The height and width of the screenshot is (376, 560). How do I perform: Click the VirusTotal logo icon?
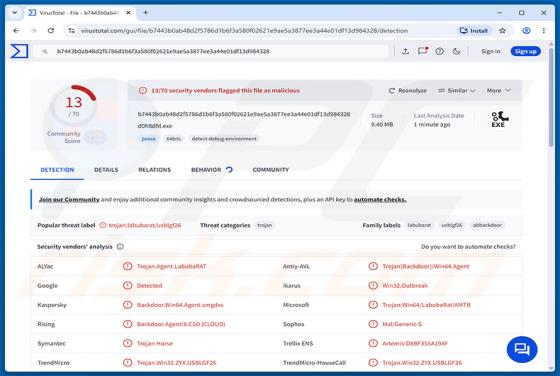click(x=19, y=51)
